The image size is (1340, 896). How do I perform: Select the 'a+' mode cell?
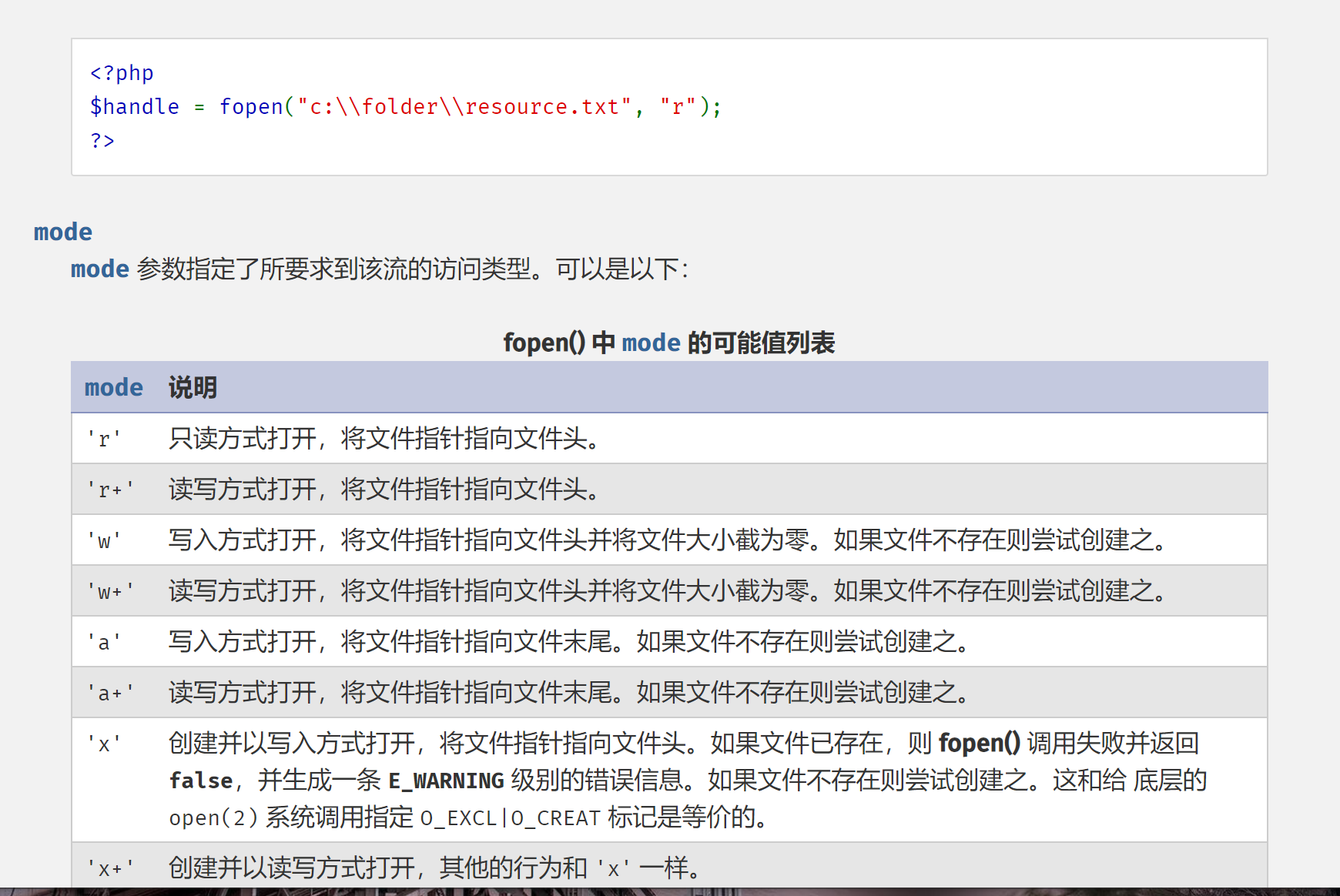111,693
